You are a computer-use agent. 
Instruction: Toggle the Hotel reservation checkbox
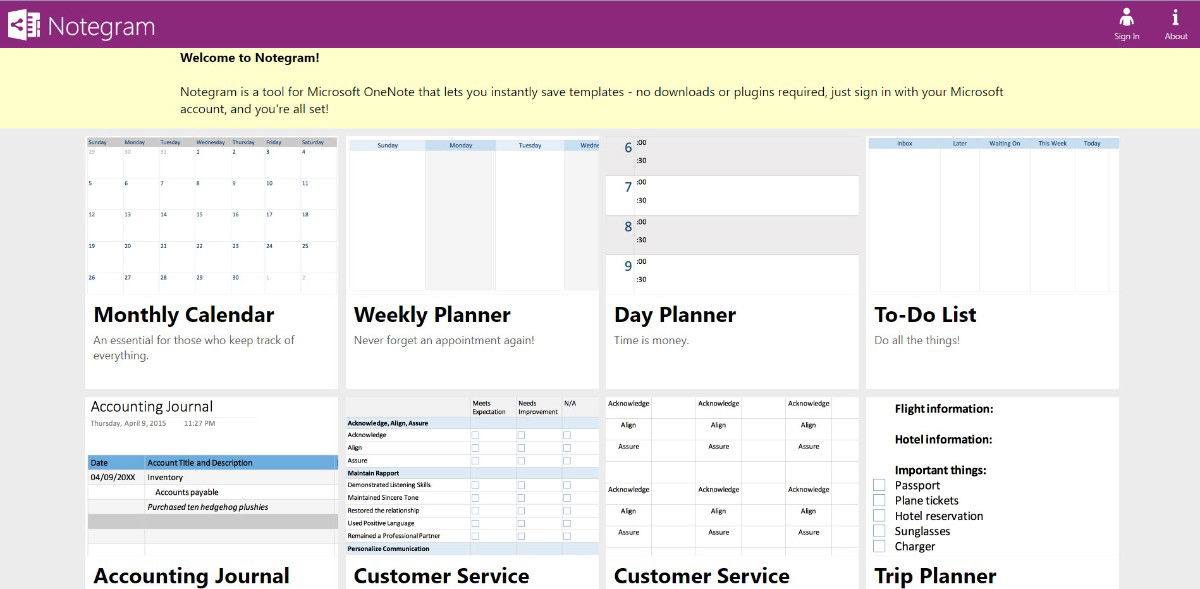879,516
